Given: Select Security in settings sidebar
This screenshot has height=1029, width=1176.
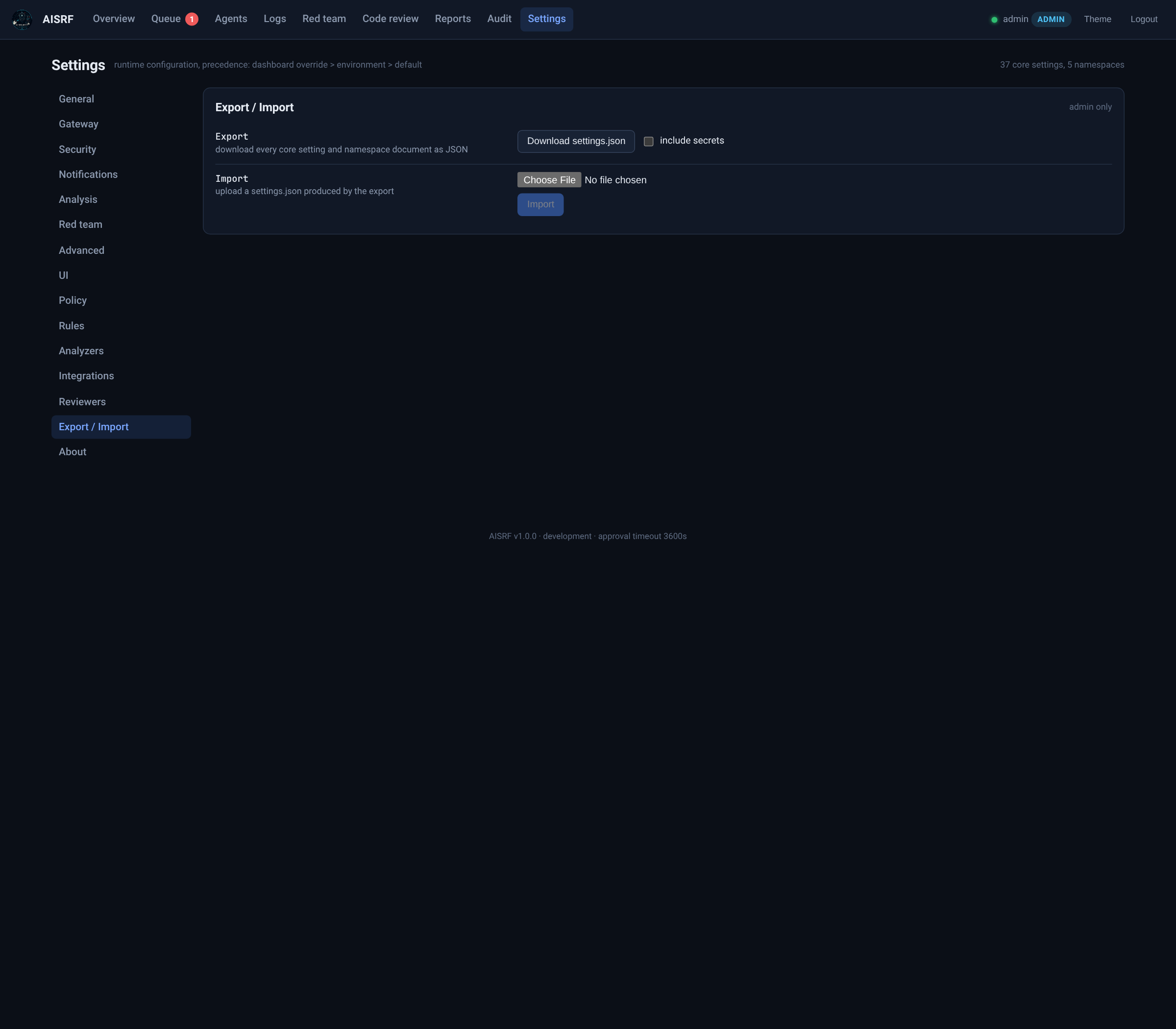Looking at the screenshot, I should pos(121,149).
